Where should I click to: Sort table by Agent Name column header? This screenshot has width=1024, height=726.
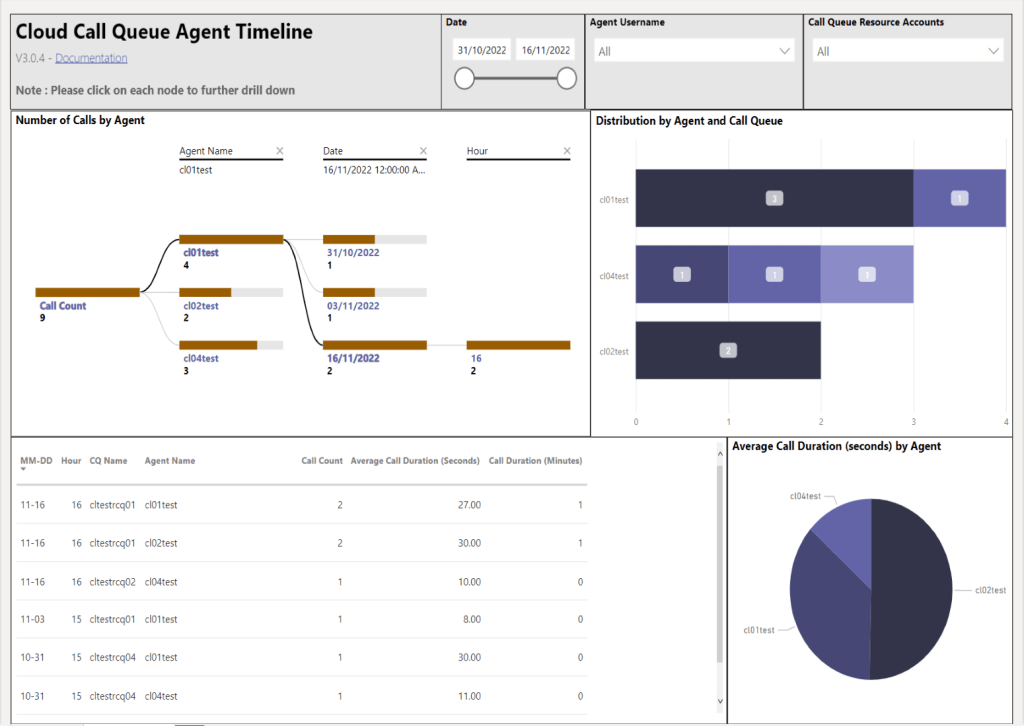pos(170,461)
